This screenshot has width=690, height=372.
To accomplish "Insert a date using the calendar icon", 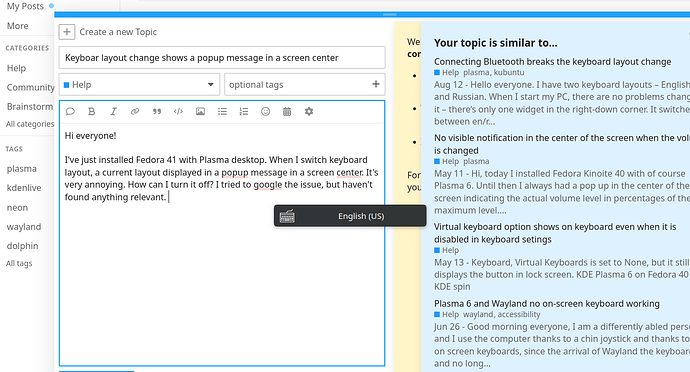I will coord(287,111).
